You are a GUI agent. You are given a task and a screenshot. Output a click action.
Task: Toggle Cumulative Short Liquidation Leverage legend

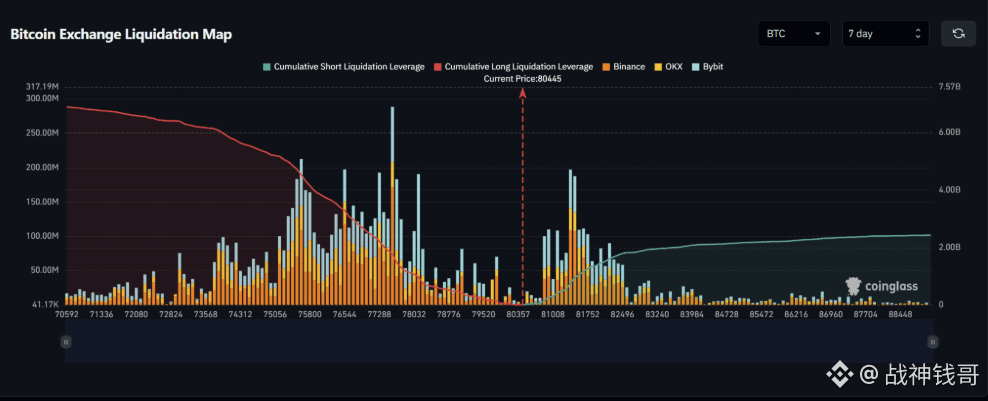tap(343, 66)
